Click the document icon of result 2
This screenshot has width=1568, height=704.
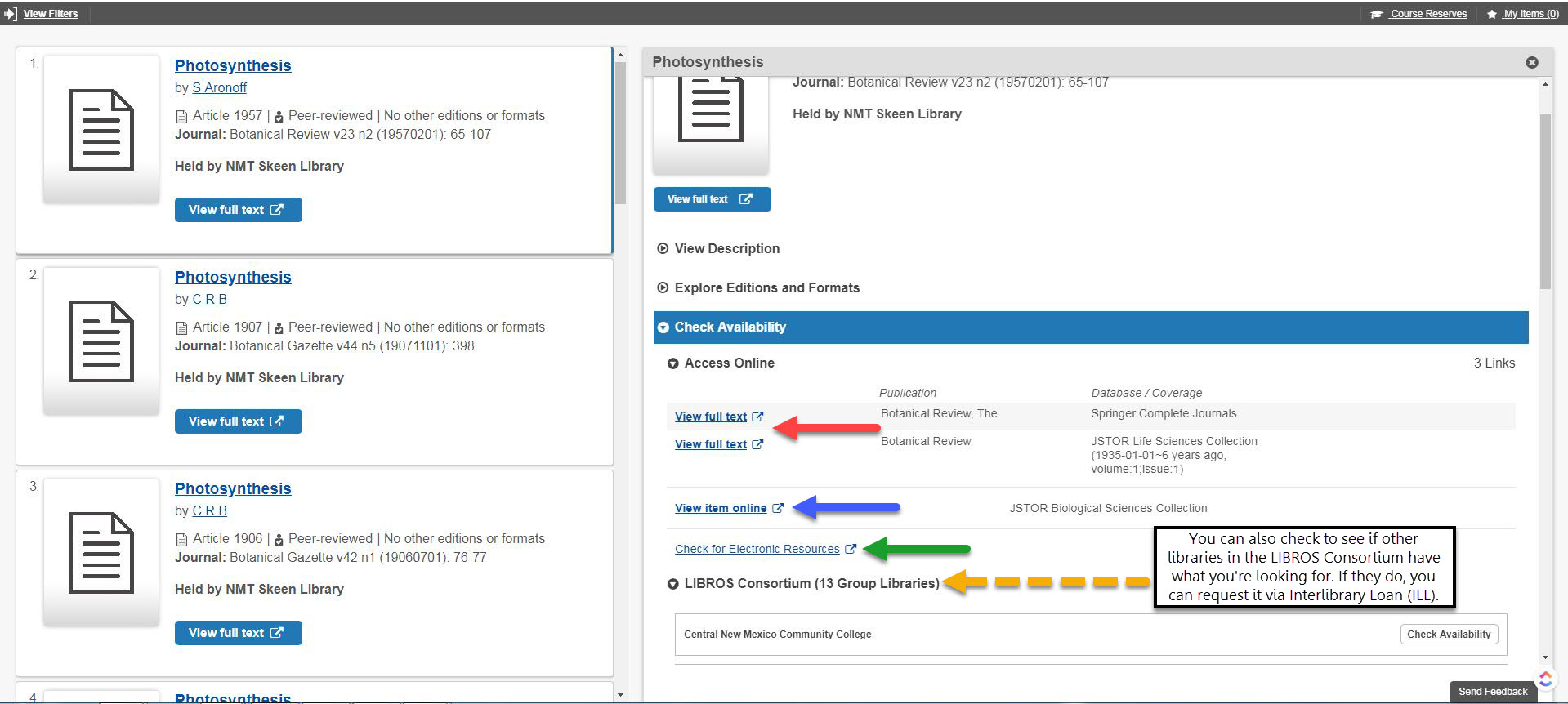[101, 341]
